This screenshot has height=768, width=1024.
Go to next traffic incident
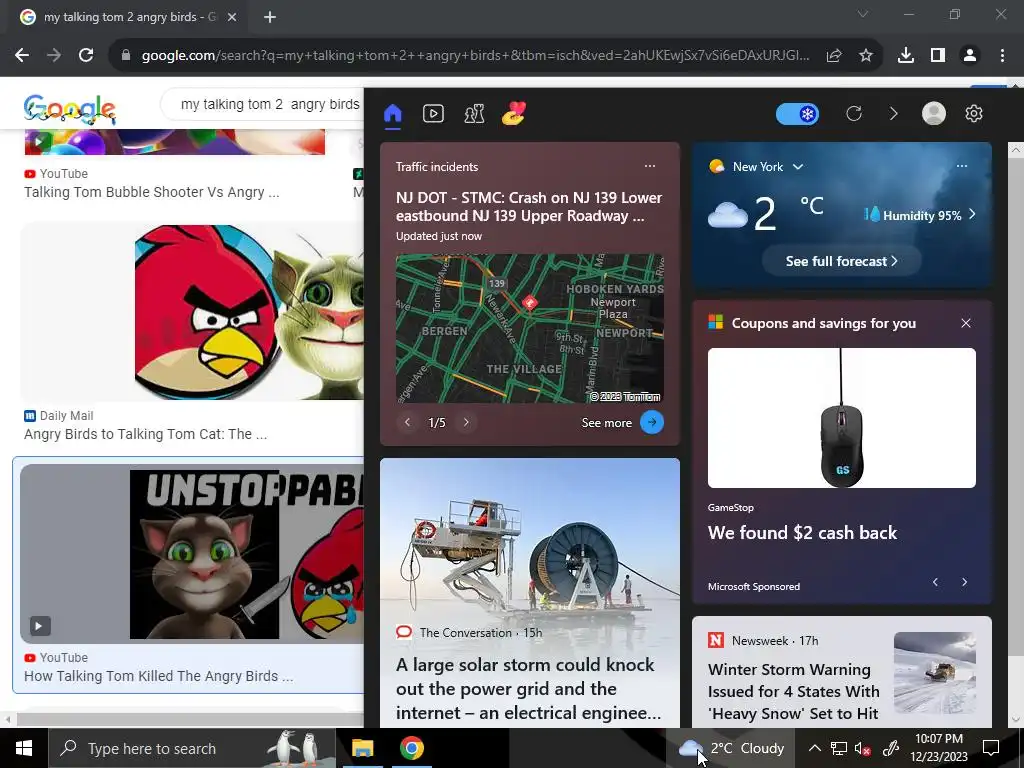[466, 423]
